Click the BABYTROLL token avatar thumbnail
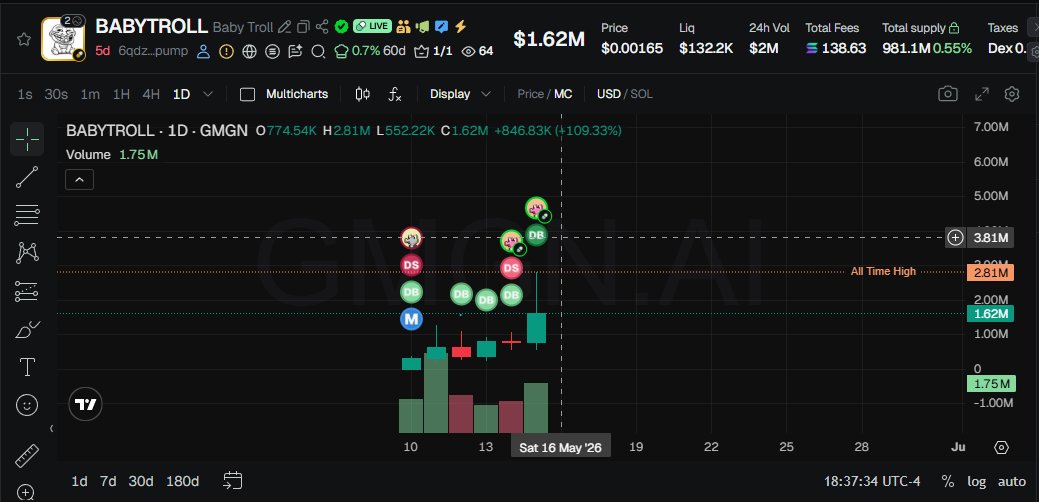Screen dimensions: 1039x502 (63, 39)
